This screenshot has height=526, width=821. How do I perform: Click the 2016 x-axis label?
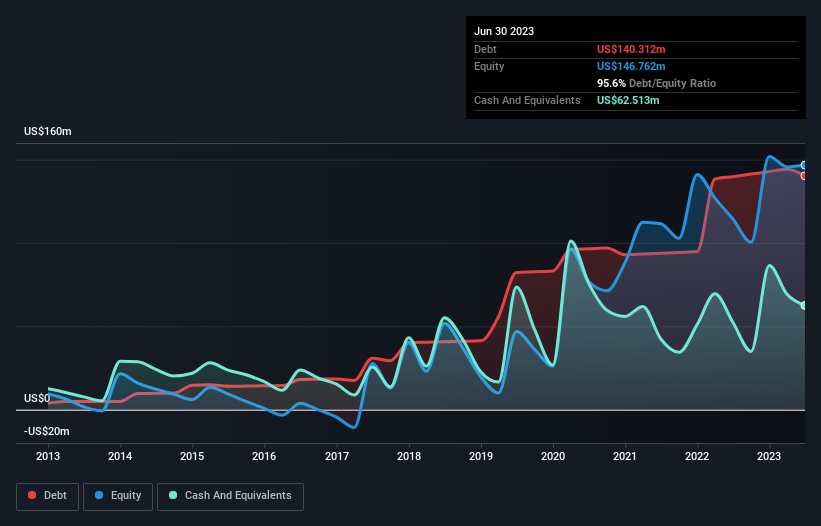point(265,457)
